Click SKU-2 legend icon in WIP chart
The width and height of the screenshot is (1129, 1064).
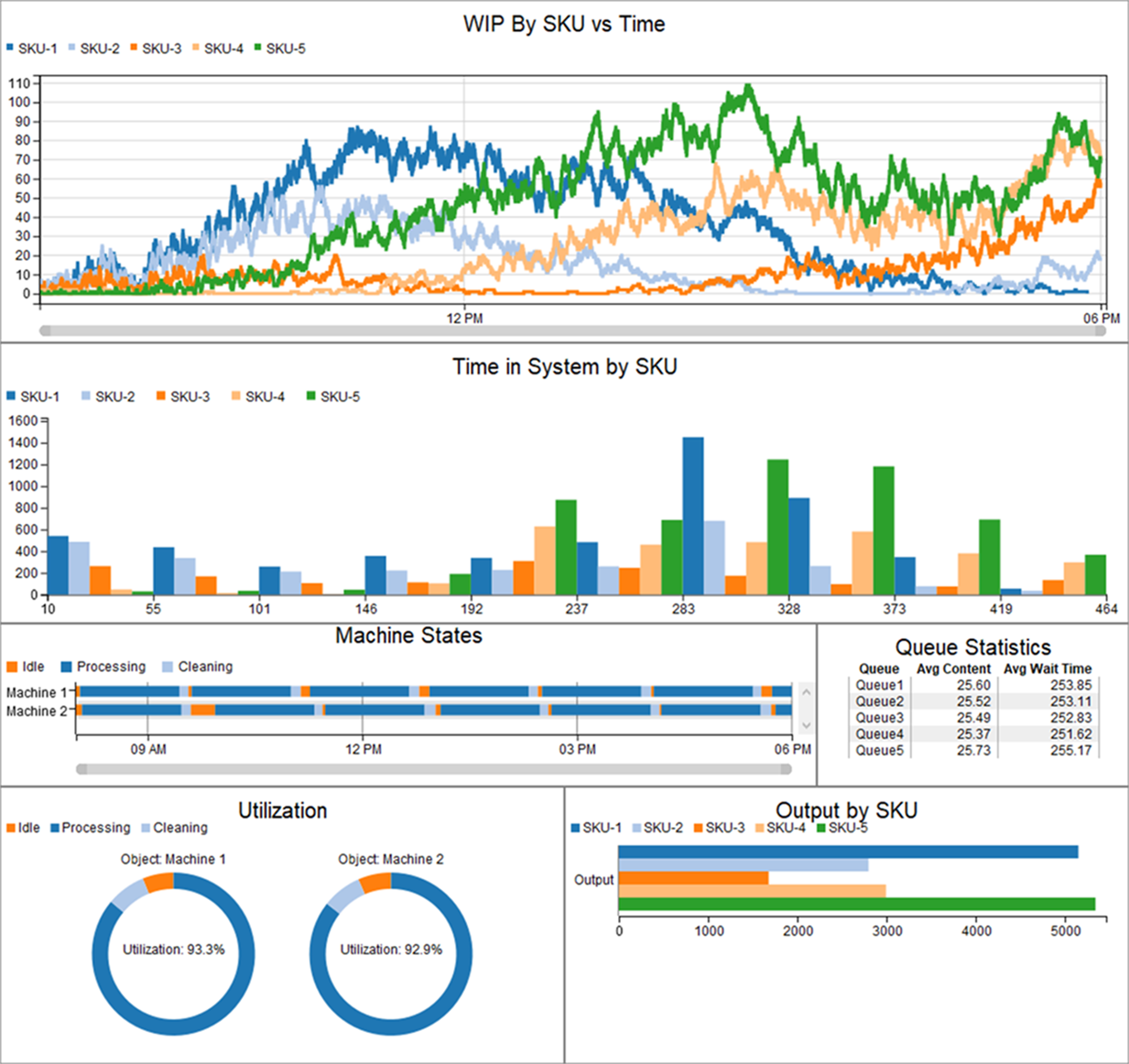[x=71, y=47]
